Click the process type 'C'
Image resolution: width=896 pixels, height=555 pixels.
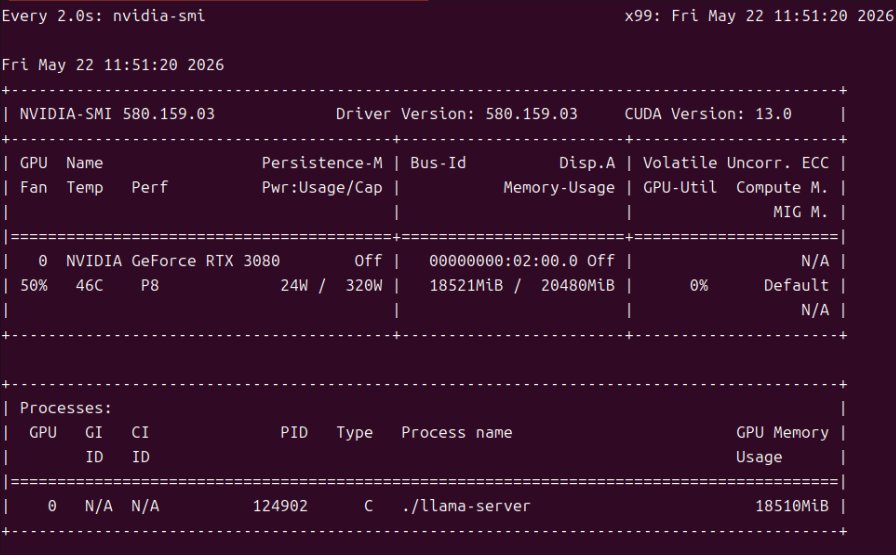click(x=369, y=506)
